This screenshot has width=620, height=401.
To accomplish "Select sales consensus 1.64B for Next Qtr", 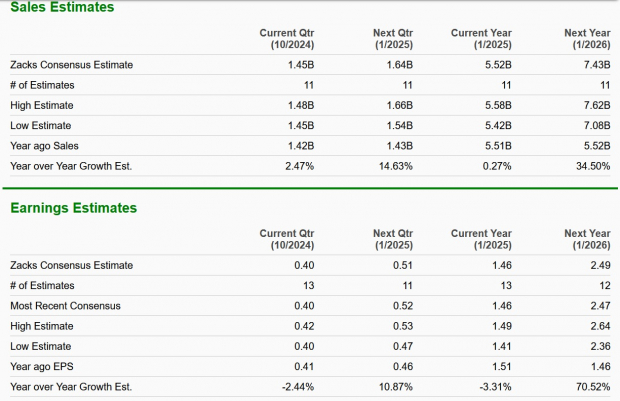I will pyautogui.click(x=399, y=65).
